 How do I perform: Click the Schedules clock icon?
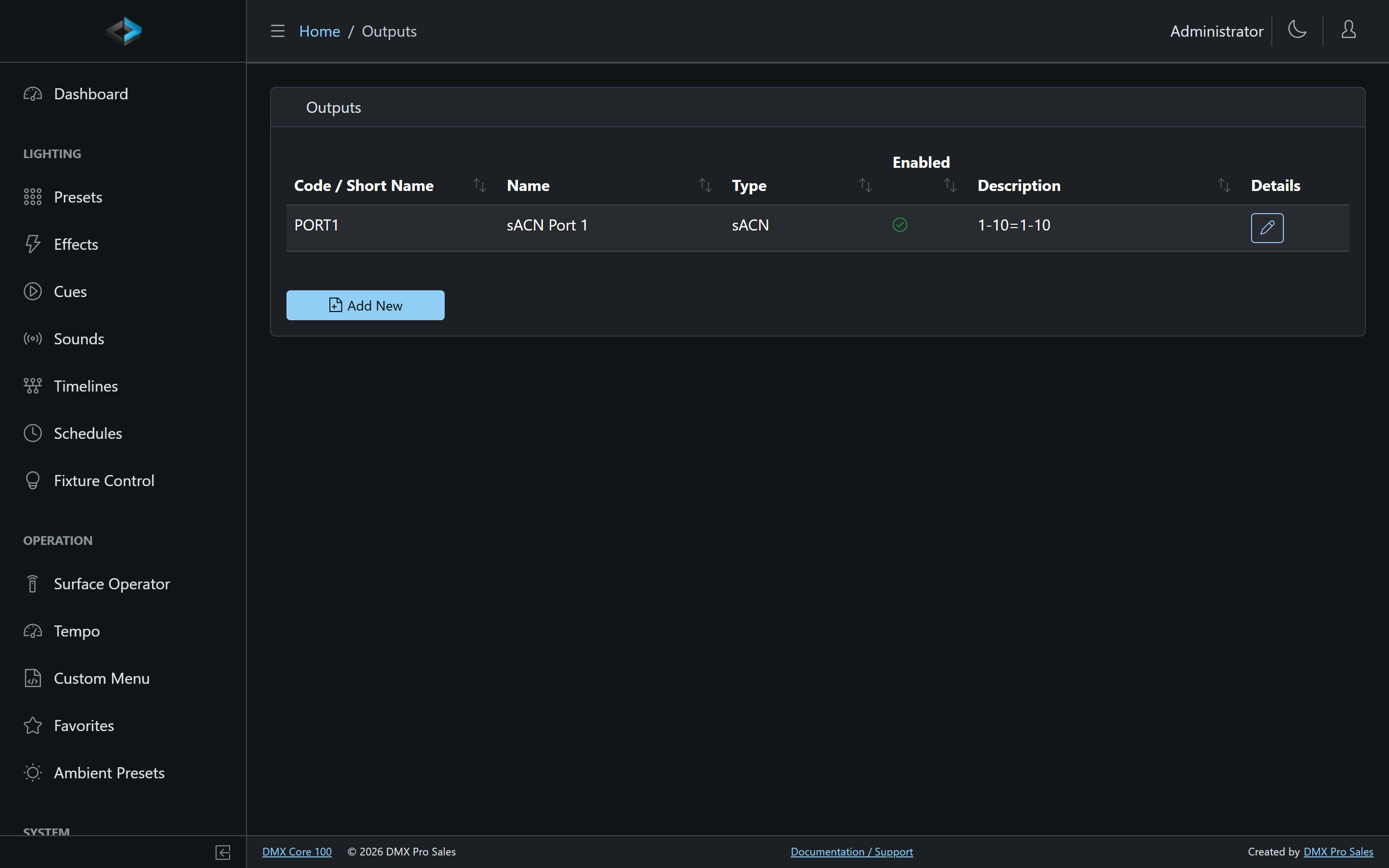click(x=33, y=434)
